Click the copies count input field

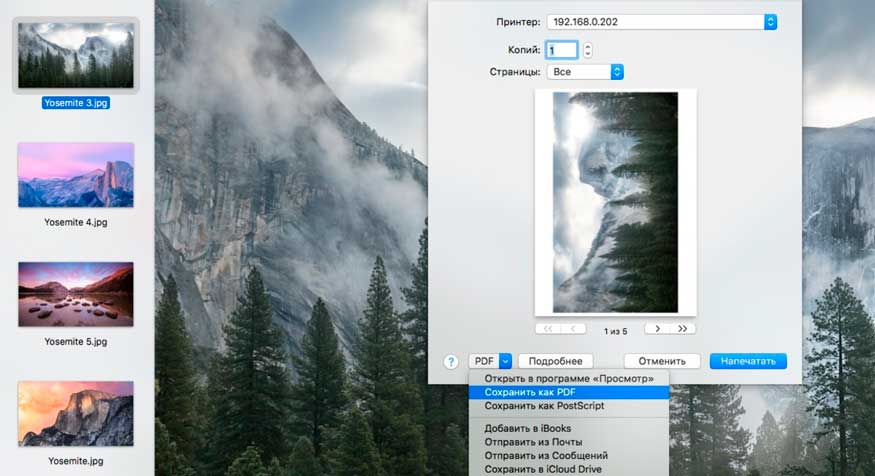561,50
